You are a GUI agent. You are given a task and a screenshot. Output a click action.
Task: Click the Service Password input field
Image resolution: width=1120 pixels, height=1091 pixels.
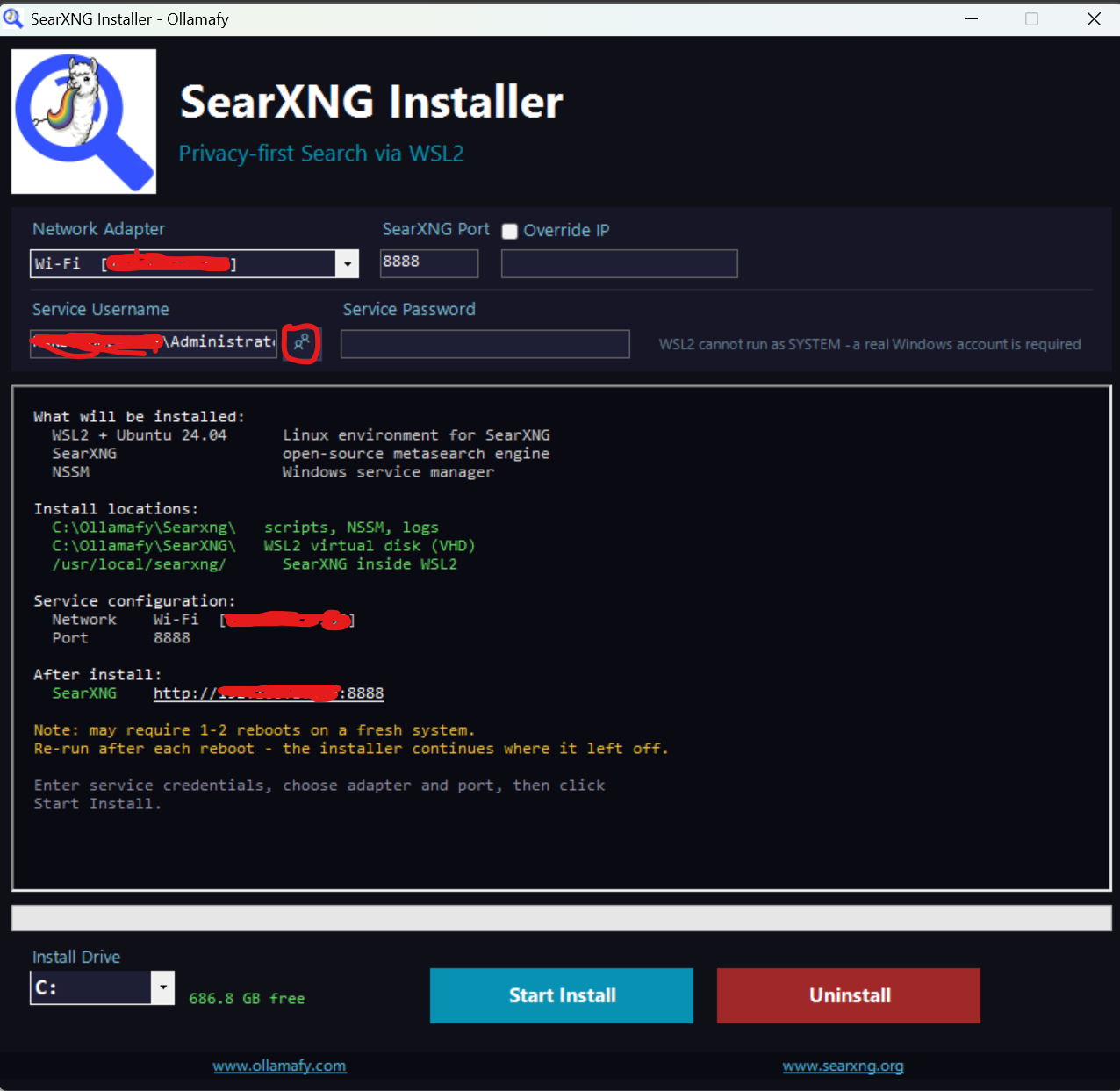tap(485, 344)
